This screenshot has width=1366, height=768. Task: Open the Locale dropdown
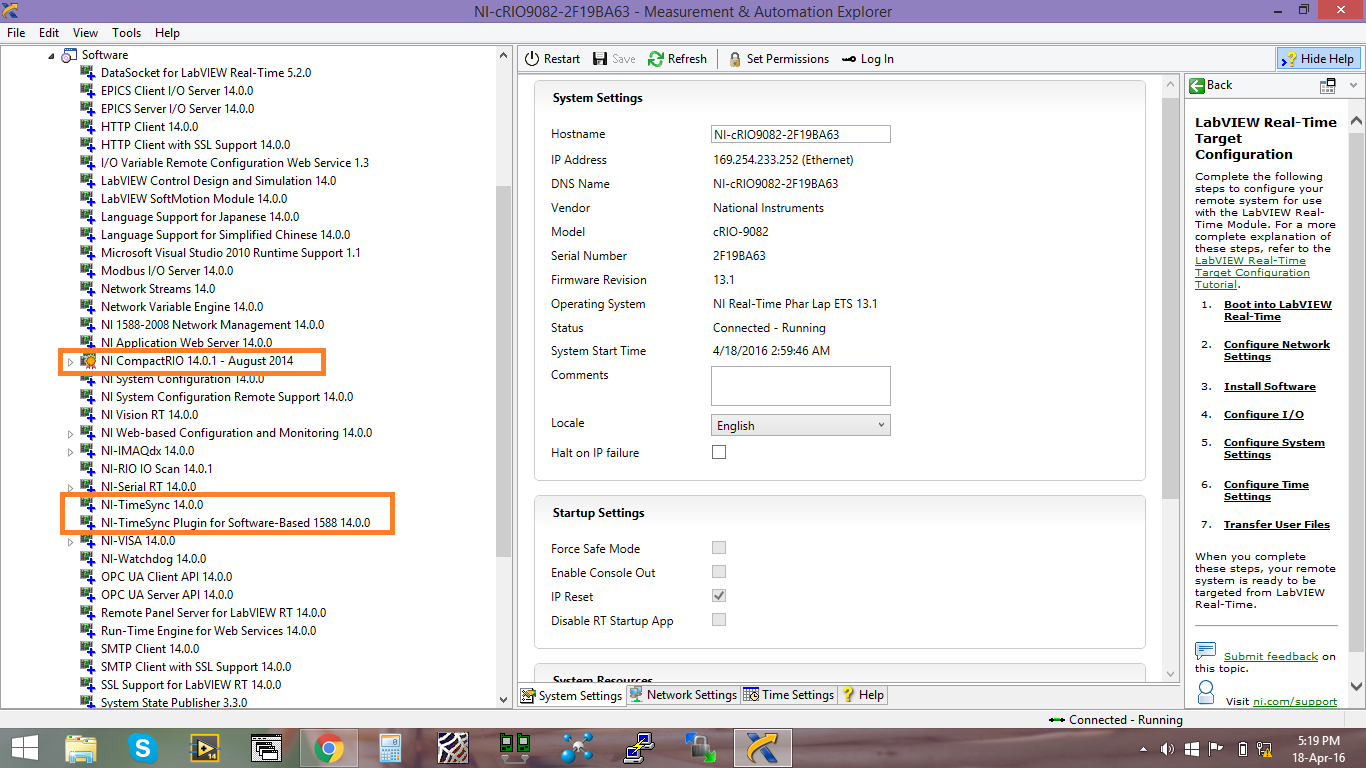(x=801, y=425)
